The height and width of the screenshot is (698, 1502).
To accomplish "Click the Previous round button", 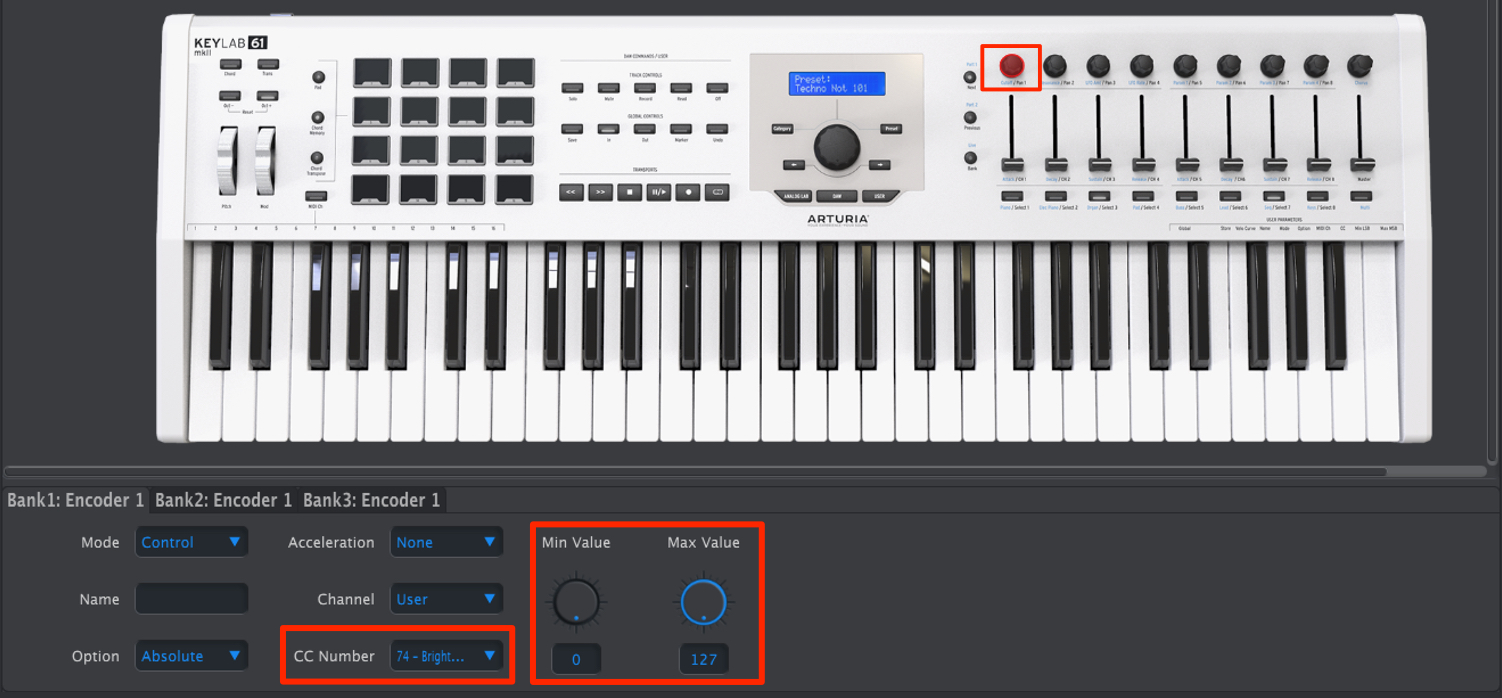I will coord(971,117).
